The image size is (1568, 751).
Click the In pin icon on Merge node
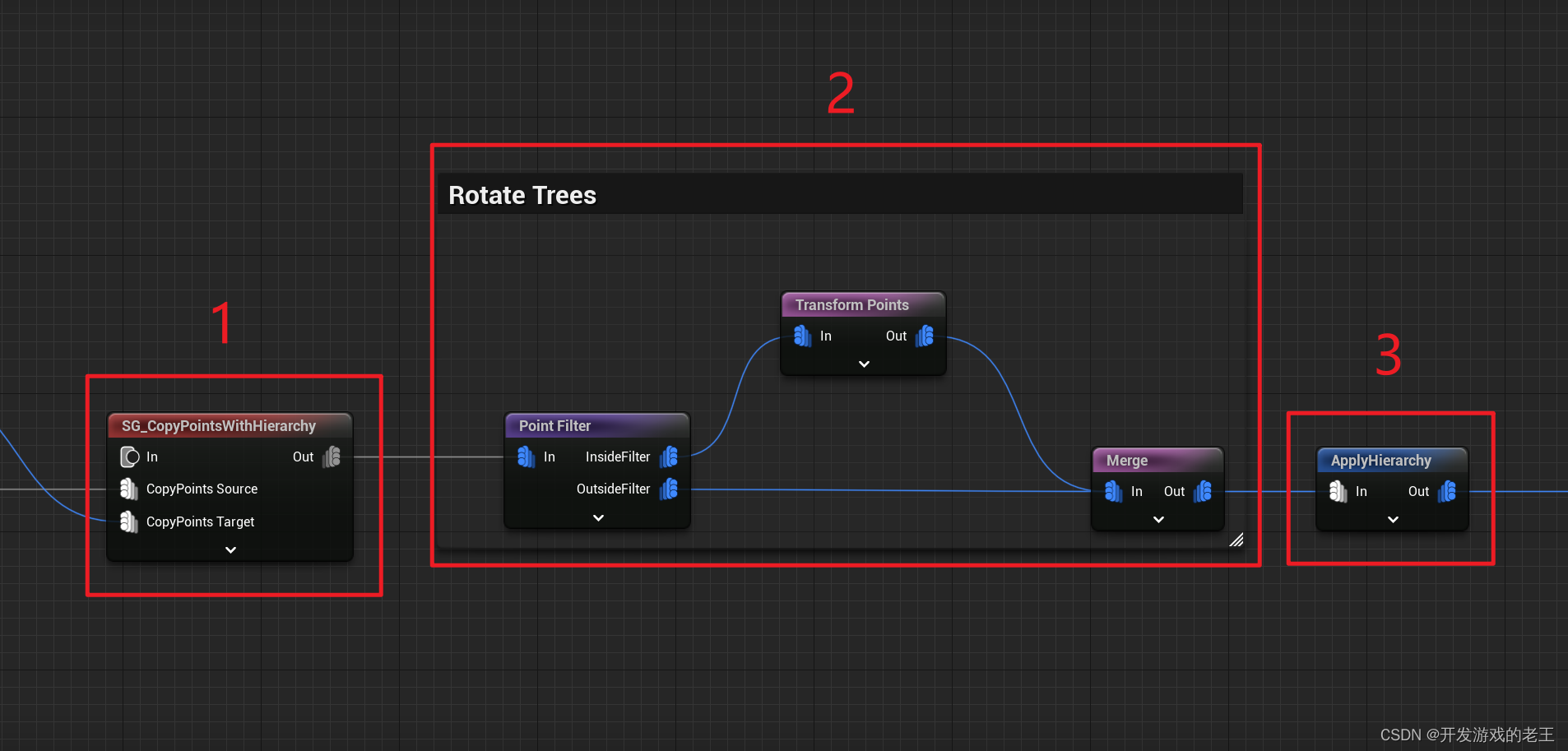pyautogui.click(x=1113, y=491)
